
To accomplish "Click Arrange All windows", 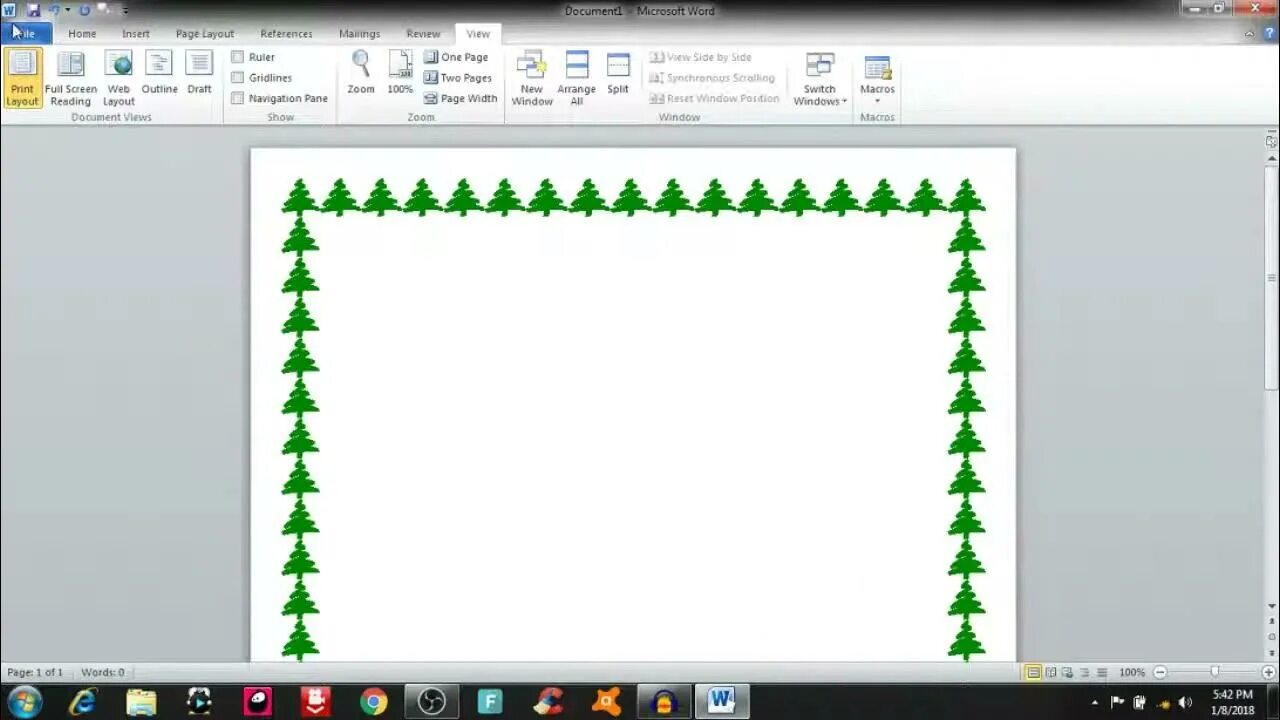I will [x=577, y=78].
